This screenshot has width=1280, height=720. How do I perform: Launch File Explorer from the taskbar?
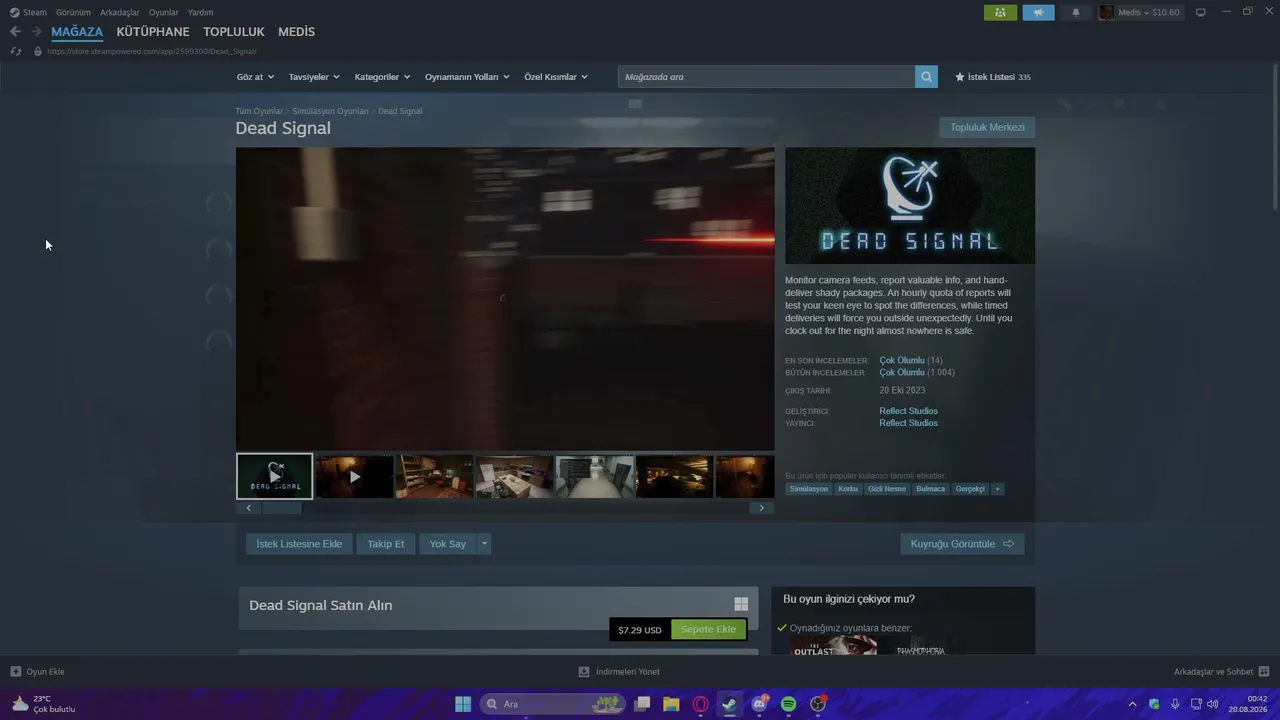pos(671,704)
